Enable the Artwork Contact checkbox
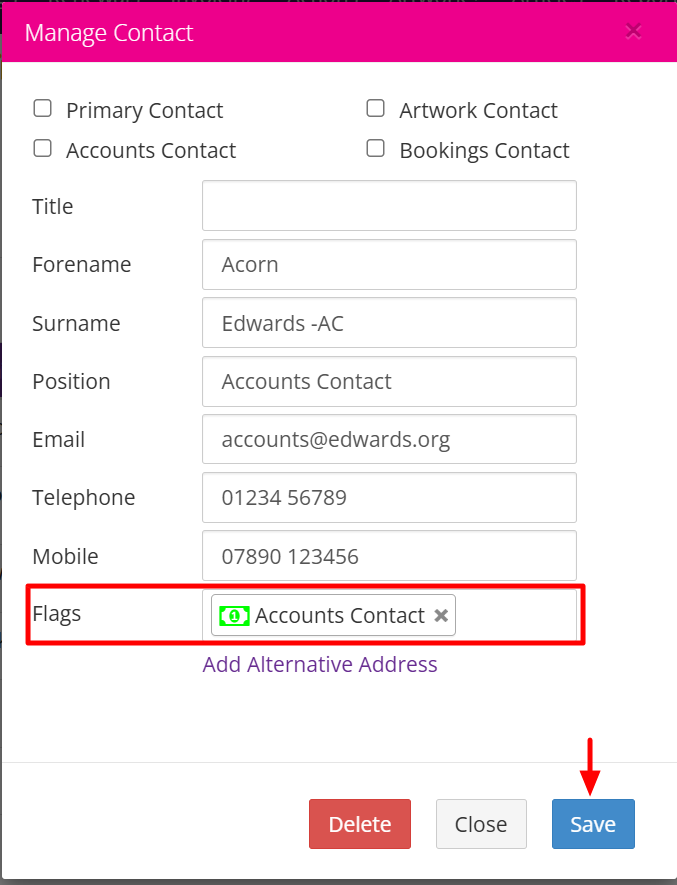677x885 pixels. tap(375, 109)
